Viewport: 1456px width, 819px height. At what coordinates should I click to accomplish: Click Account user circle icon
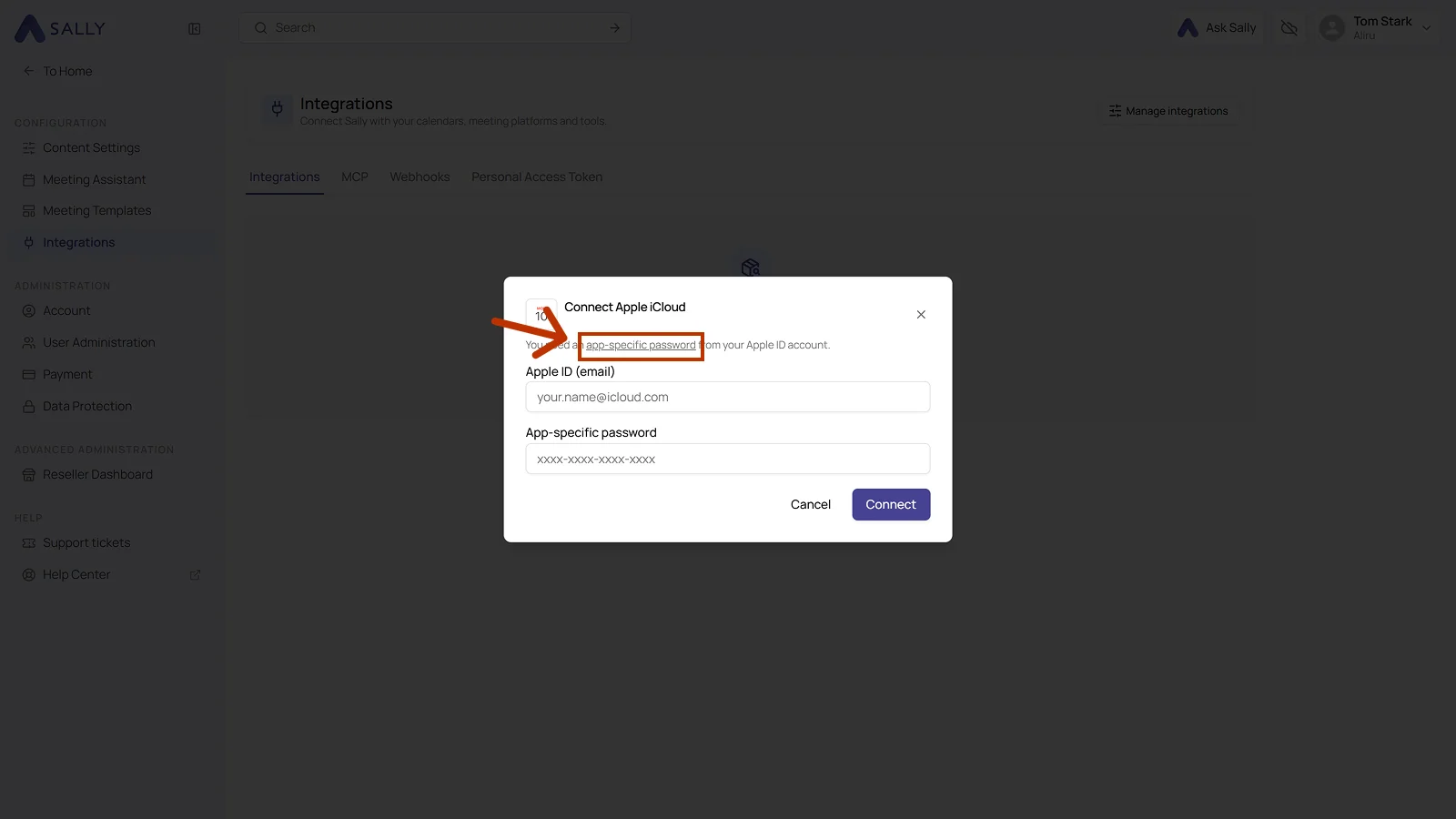[29, 310]
